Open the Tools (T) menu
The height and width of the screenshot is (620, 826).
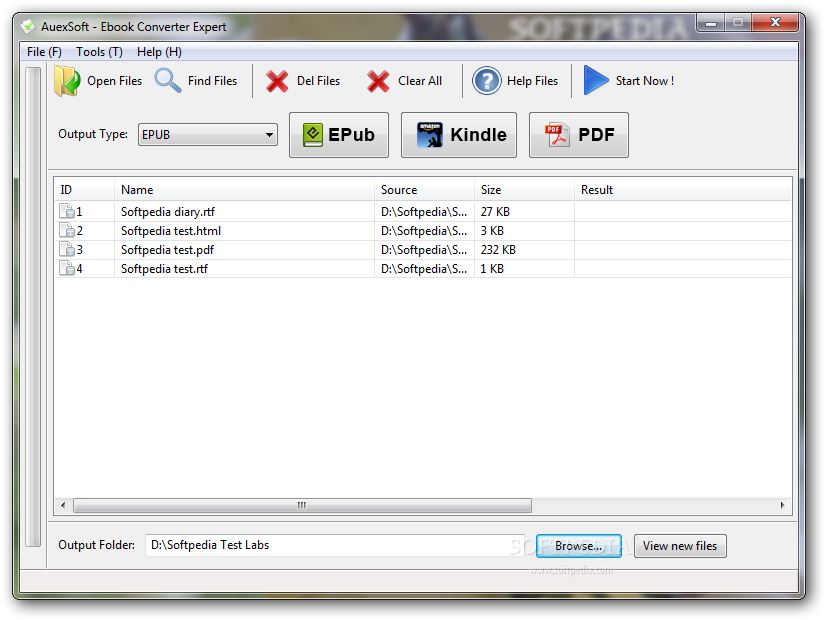[99, 52]
